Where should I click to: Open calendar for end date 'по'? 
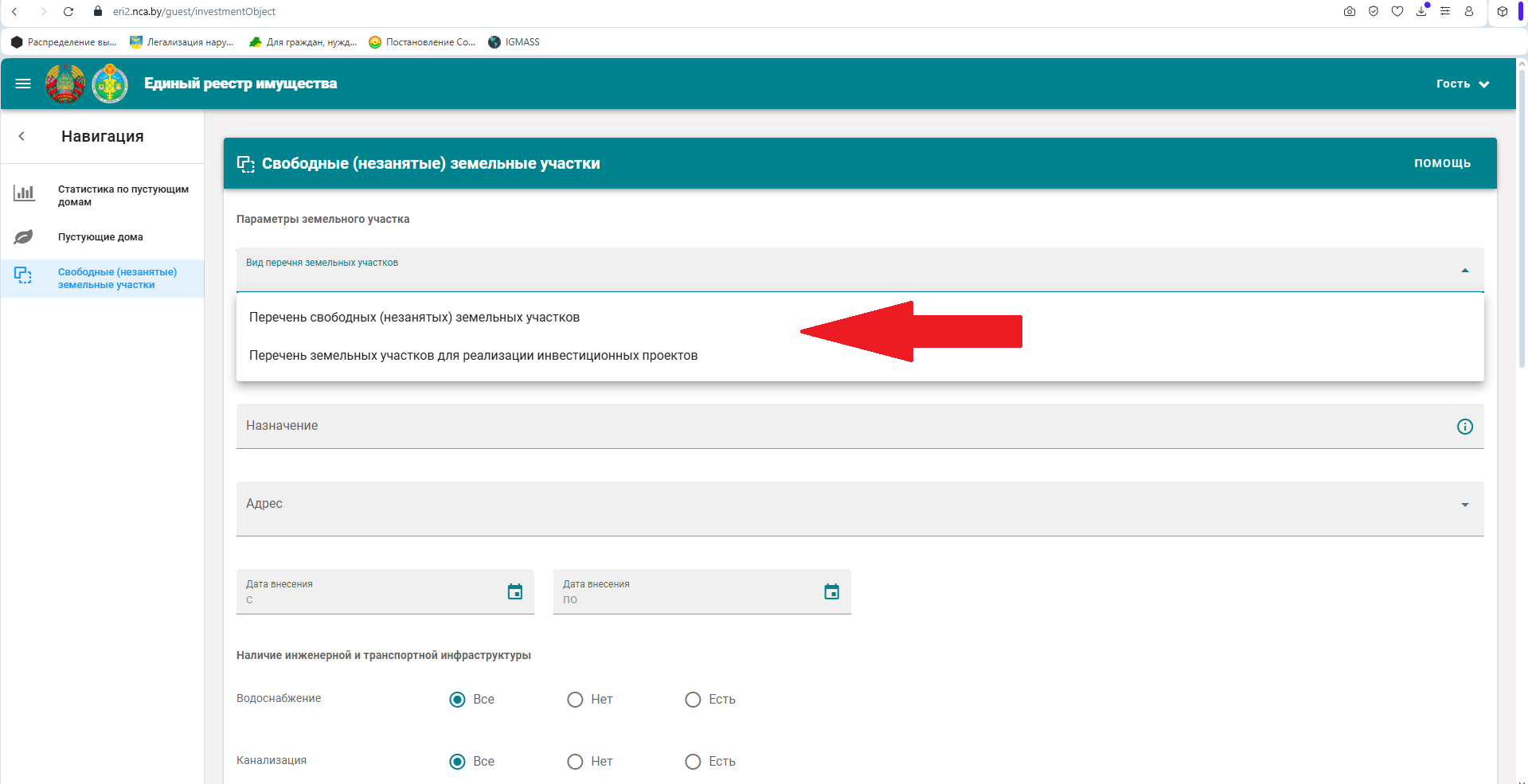pos(832,591)
